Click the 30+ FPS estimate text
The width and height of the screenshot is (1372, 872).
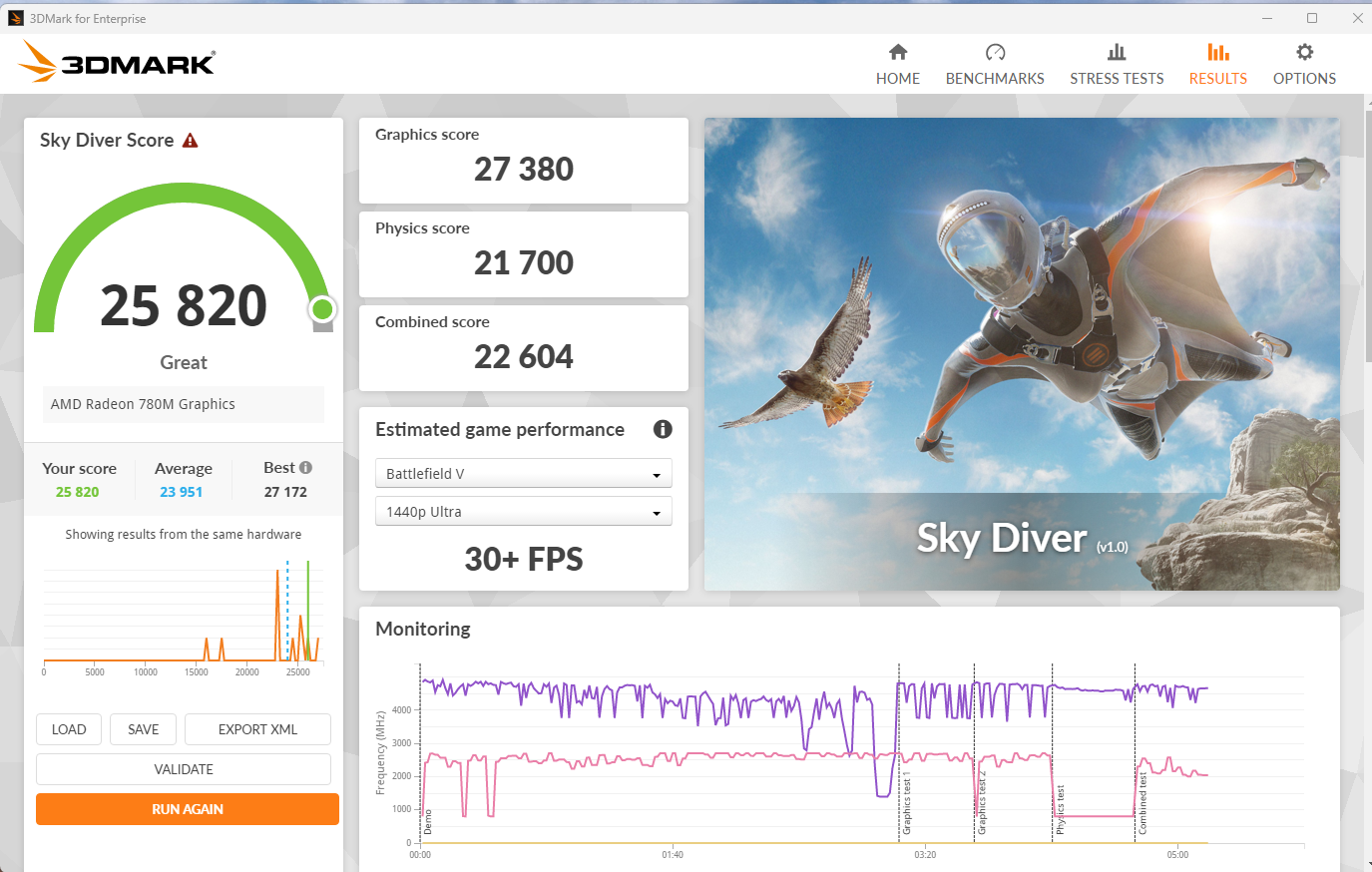pyautogui.click(x=524, y=559)
